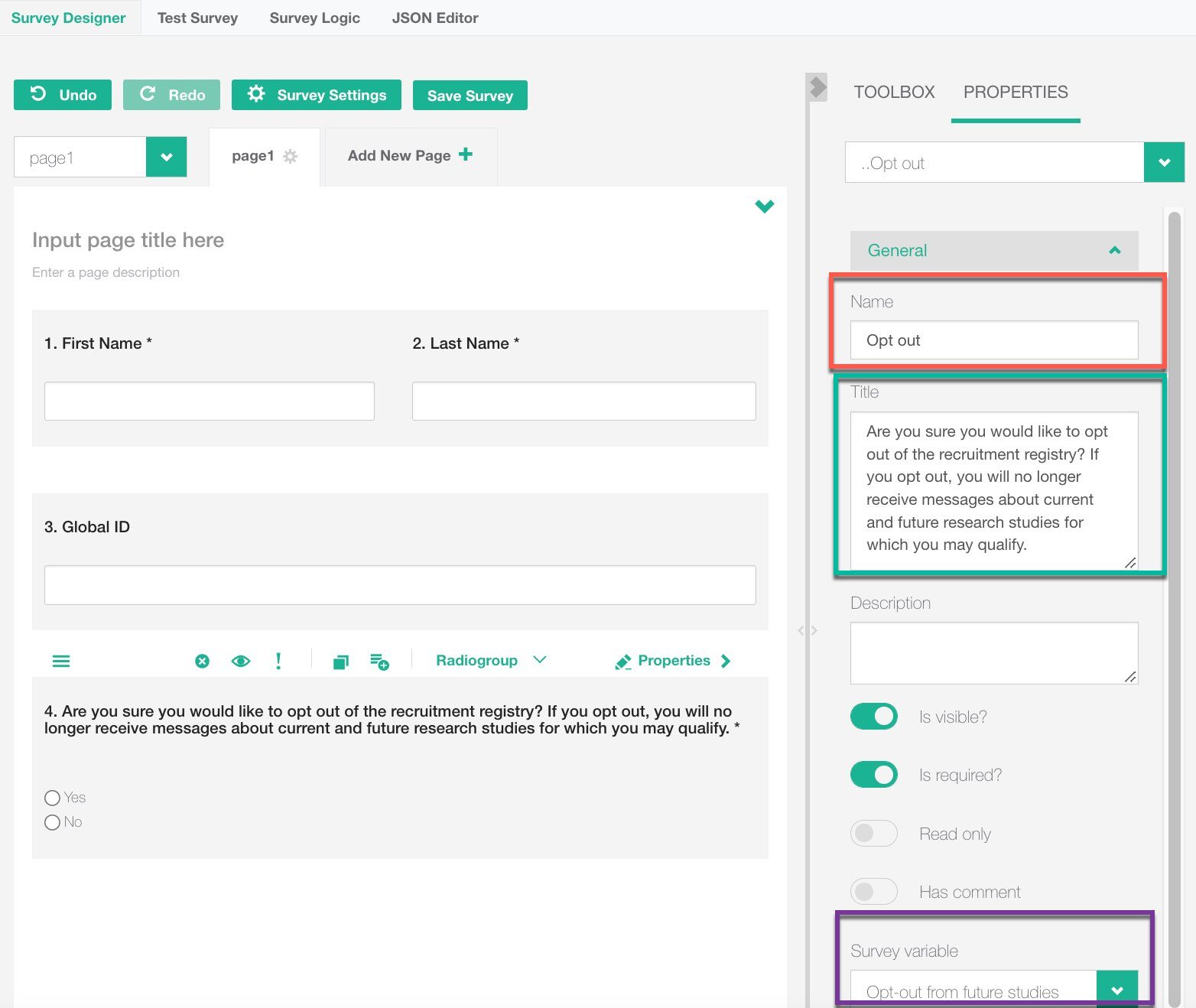Click the hamburger drag handle icon
Image resolution: width=1196 pixels, height=1008 pixels.
click(x=61, y=662)
